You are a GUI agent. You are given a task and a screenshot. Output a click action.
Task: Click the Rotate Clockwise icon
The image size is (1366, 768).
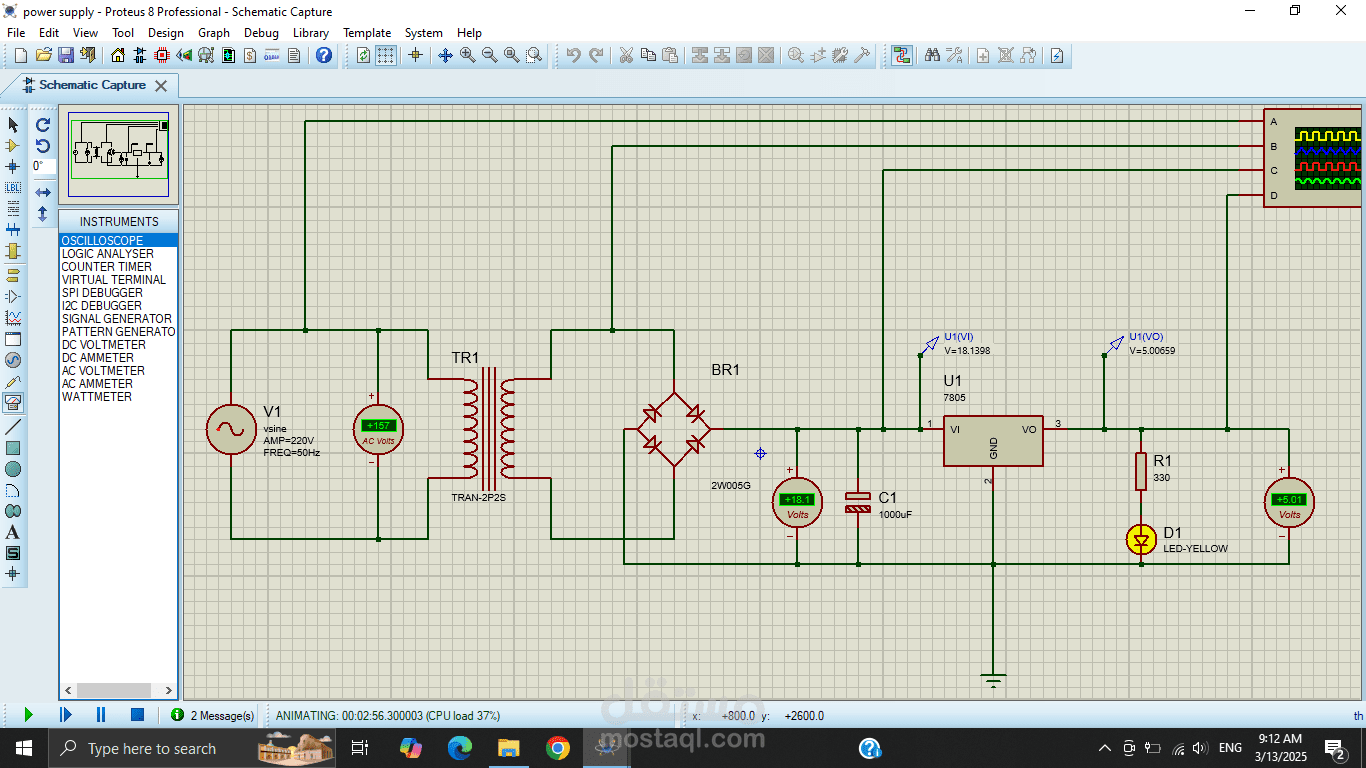coord(43,125)
